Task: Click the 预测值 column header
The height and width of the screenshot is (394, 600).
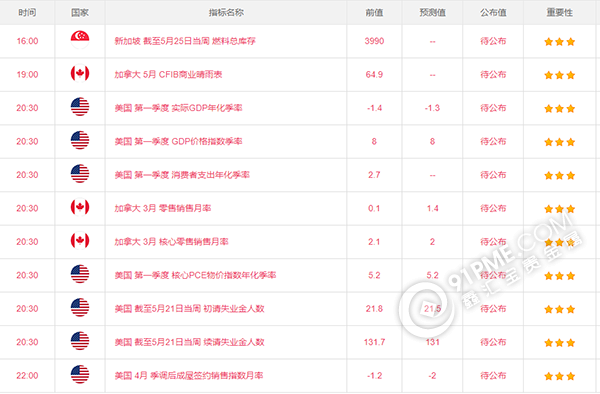Action: point(432,13)
